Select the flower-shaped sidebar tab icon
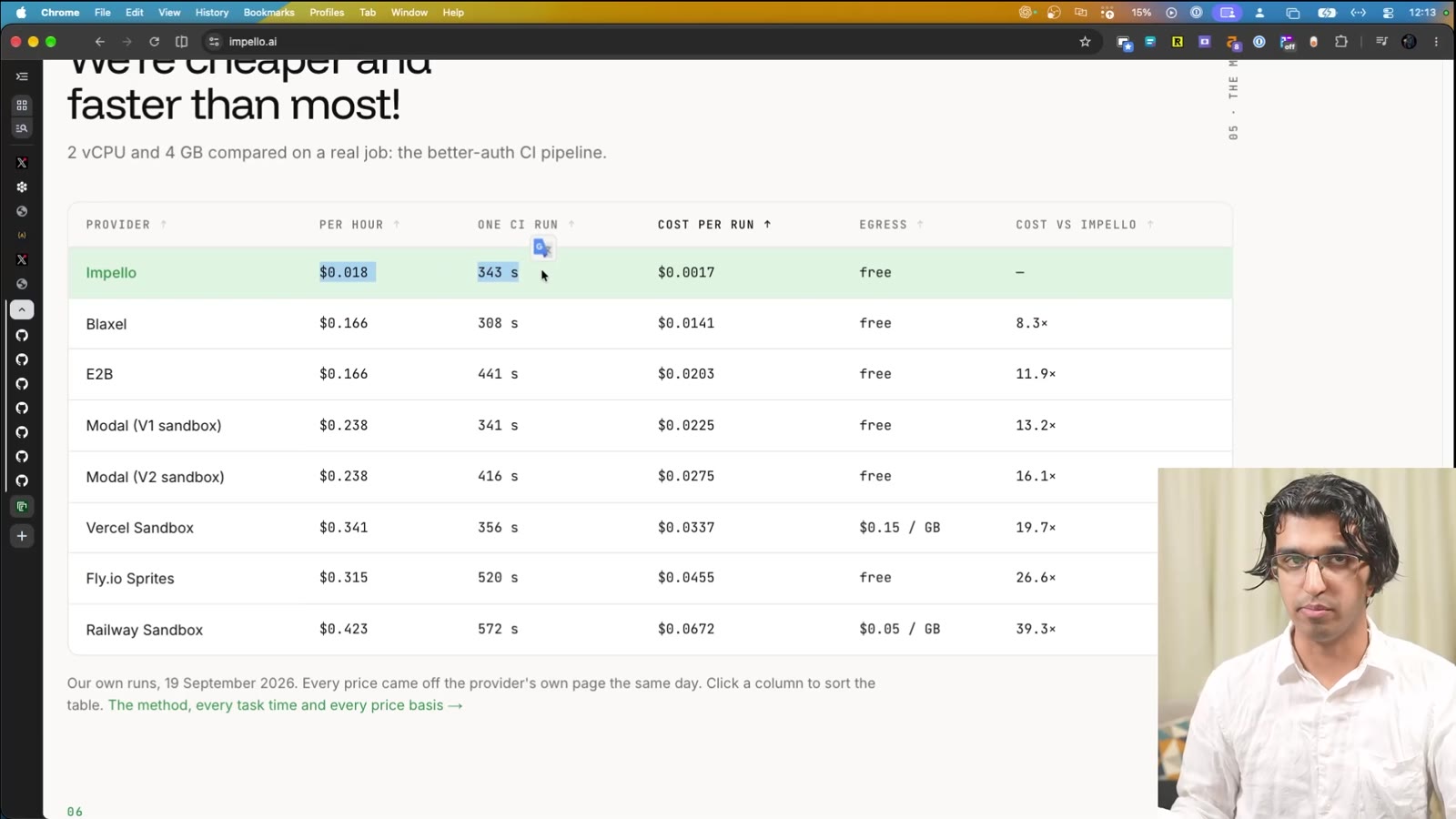 coord(22,187)
